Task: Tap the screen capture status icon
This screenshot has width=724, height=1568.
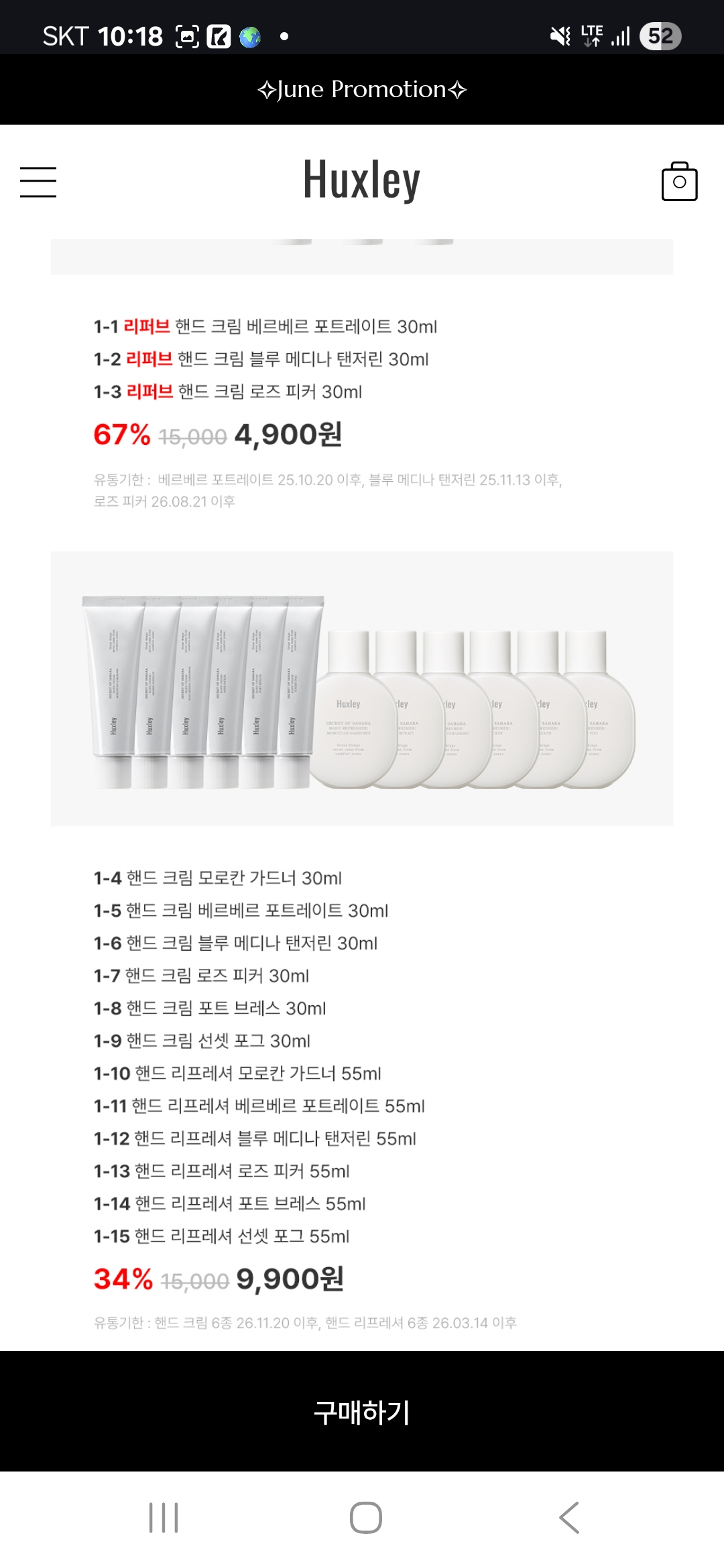Action: (187, 37)
